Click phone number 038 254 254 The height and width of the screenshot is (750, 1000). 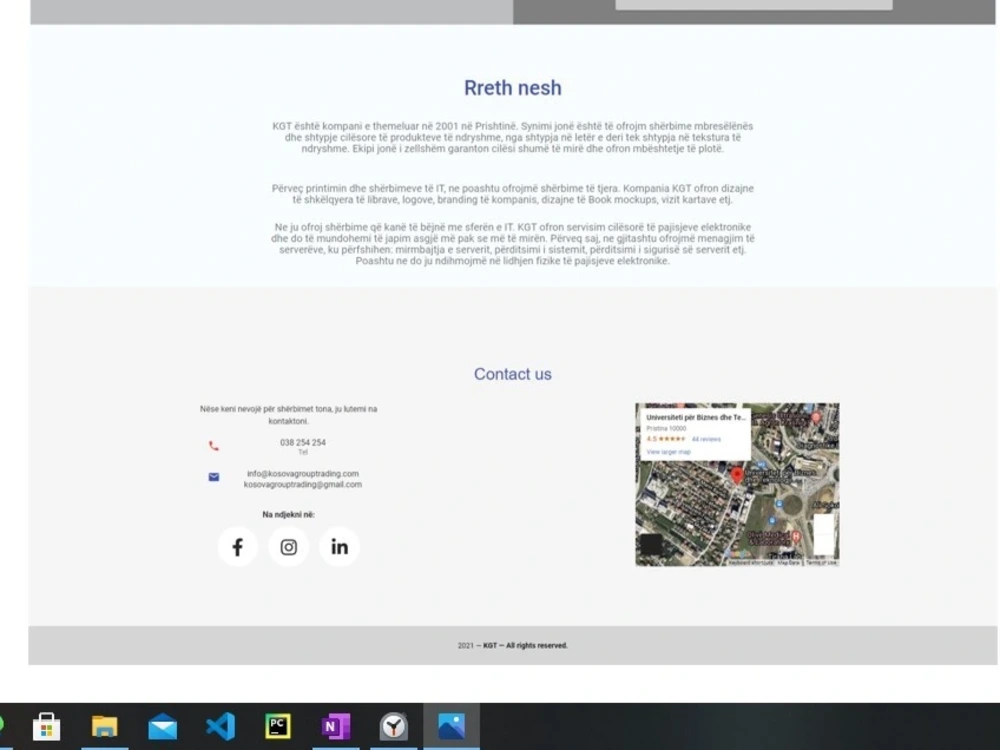[x=303, y=442]
